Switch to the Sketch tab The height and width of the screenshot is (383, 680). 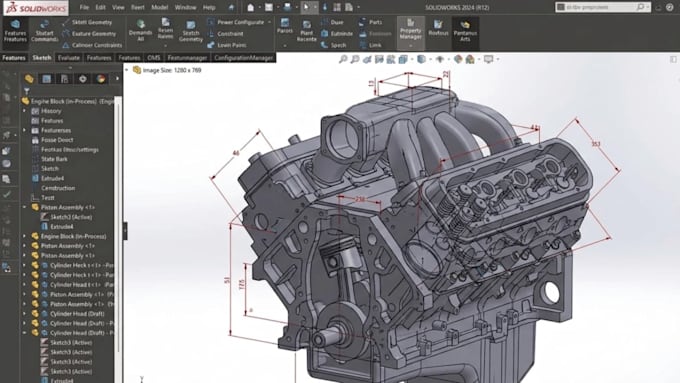click(42, 58)
